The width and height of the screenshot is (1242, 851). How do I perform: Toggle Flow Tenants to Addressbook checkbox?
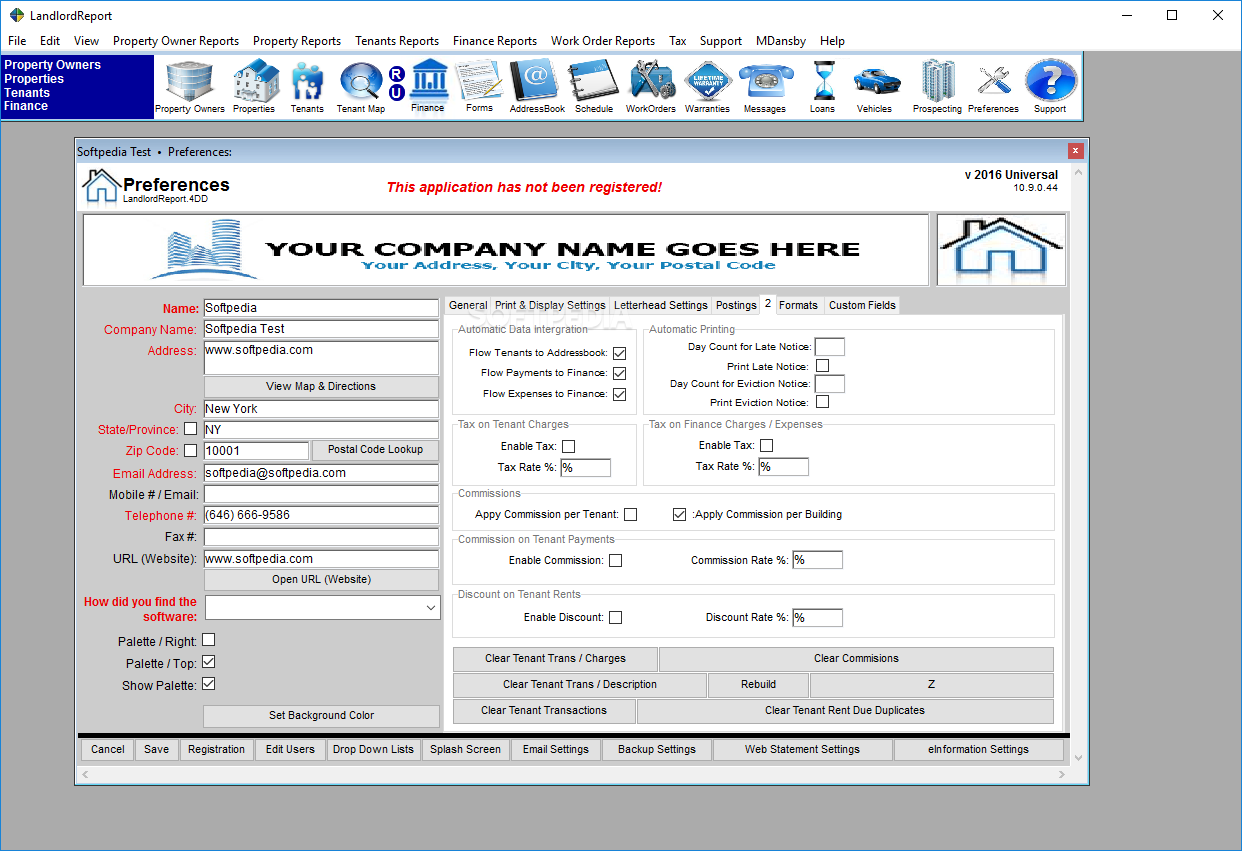620,353
